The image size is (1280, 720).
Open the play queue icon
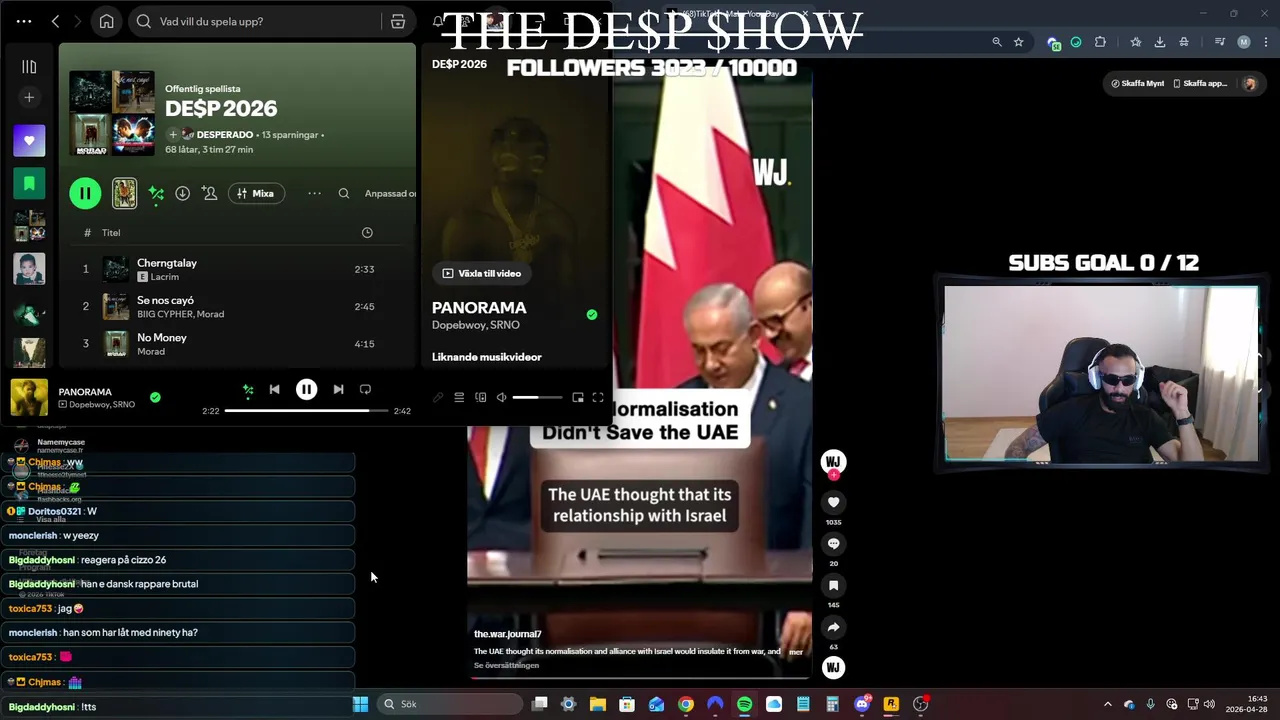pos(459,397)
